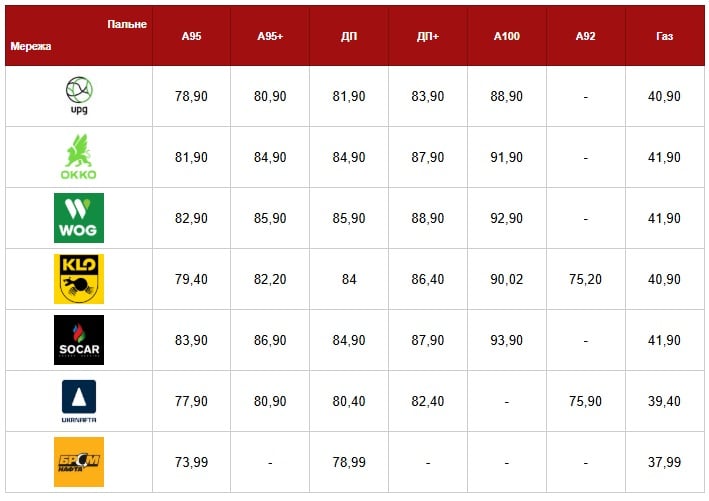The height and width of the screenshot is (501, 709).
Task: Click the yellow KLO logo
Action: pyautogui.click(x=79, y=279)
